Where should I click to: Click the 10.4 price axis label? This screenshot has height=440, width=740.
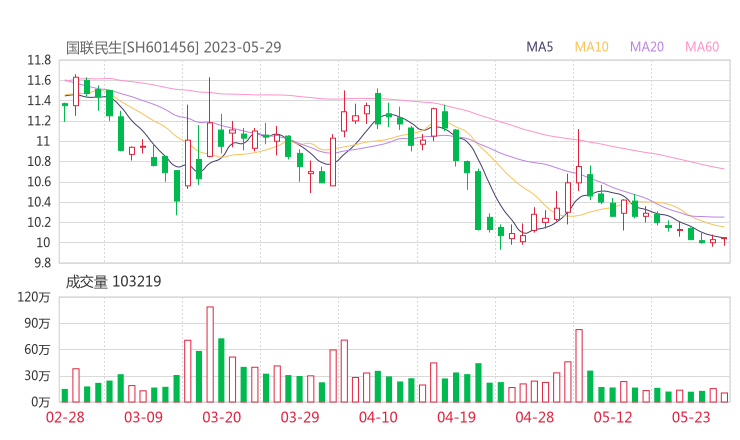point(39,203)
